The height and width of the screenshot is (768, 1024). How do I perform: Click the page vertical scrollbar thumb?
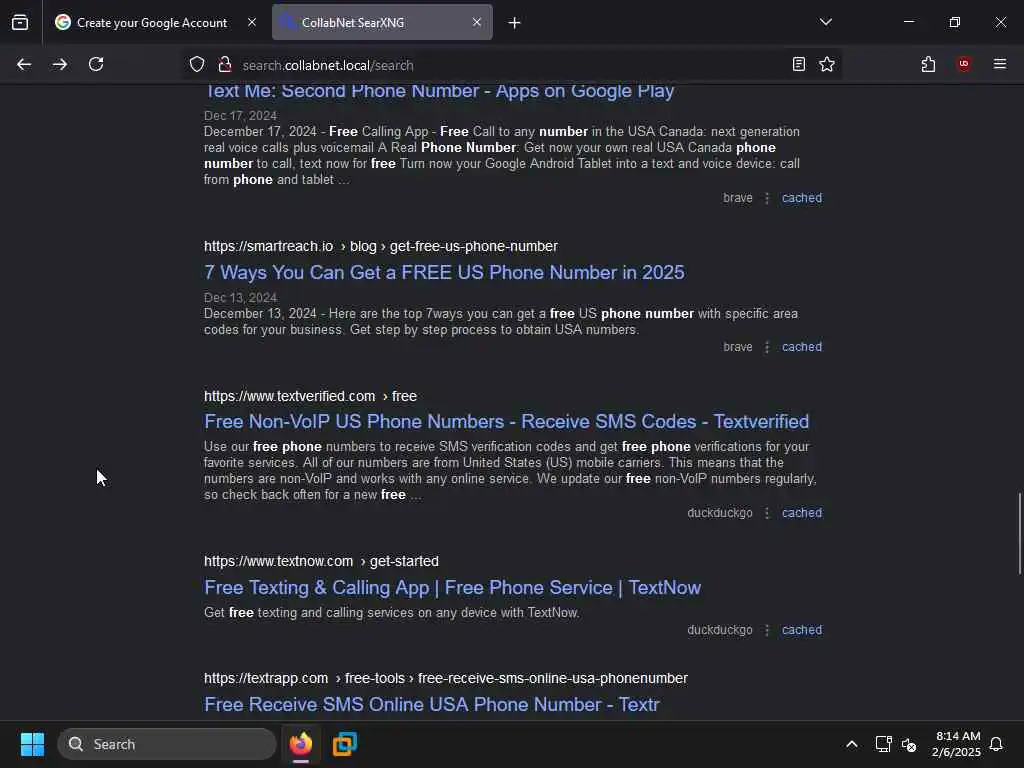(1019, 534)
